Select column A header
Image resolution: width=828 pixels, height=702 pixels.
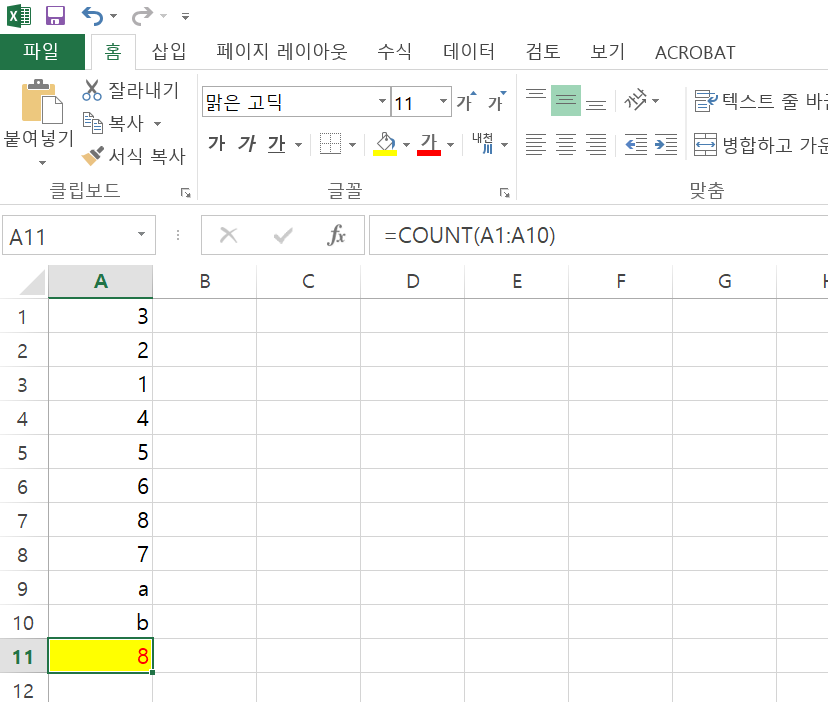coord(100,282)
